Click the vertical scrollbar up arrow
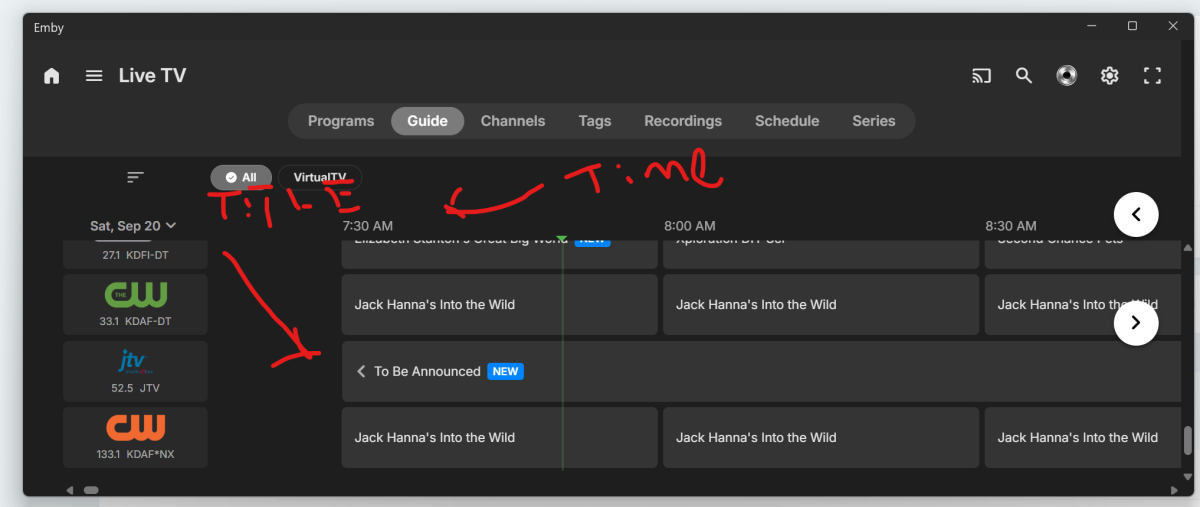 [1188, 246]
